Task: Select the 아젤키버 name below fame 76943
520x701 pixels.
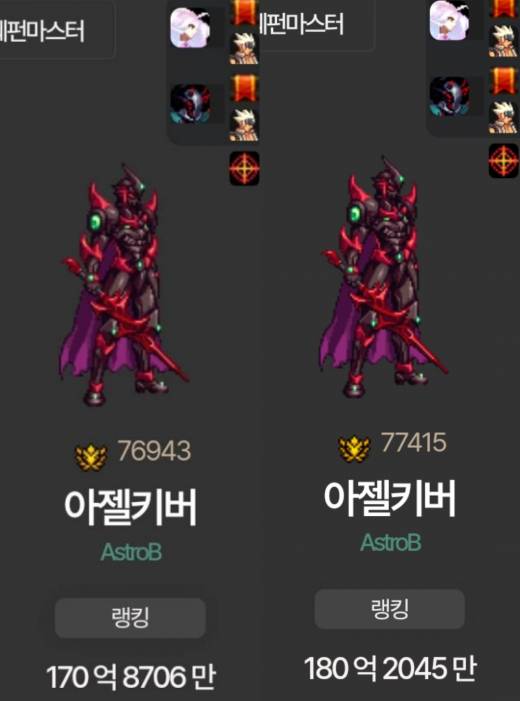Action: point(131,508)
